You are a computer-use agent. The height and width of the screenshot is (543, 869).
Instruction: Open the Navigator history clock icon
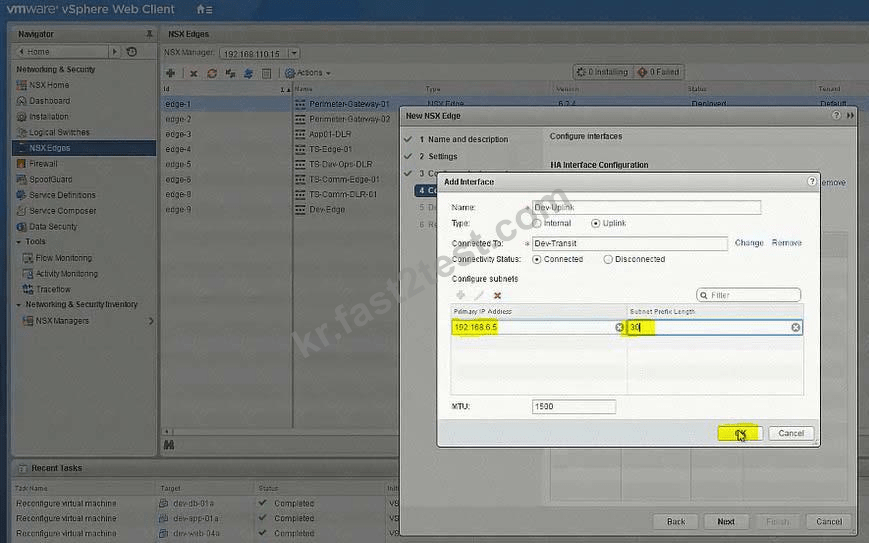point(131,52)
